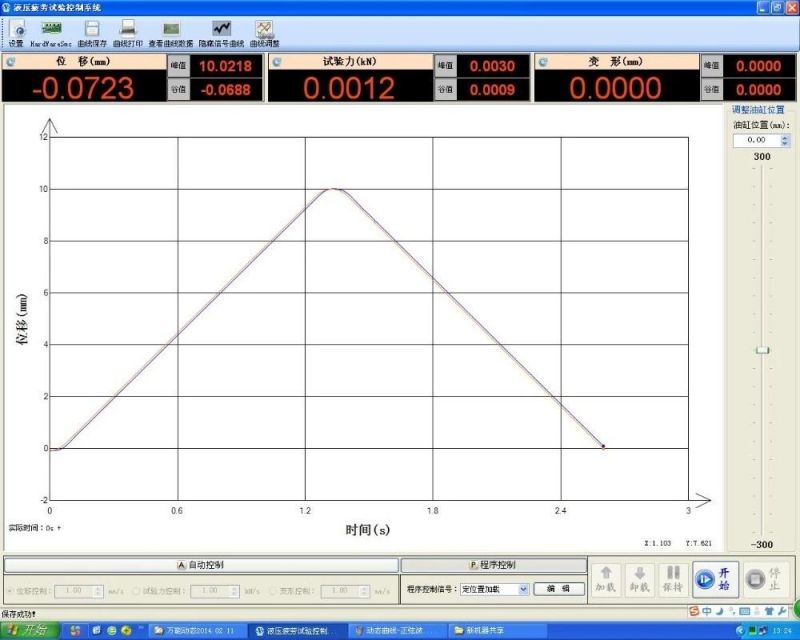Click 峰值 button in test force panel
The image size is (800, 640).
[445, 66]
